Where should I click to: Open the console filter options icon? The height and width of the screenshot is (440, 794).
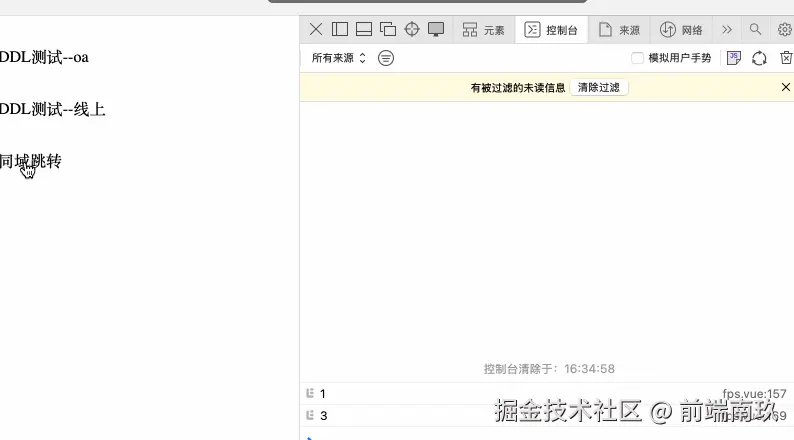pos(386,58)
